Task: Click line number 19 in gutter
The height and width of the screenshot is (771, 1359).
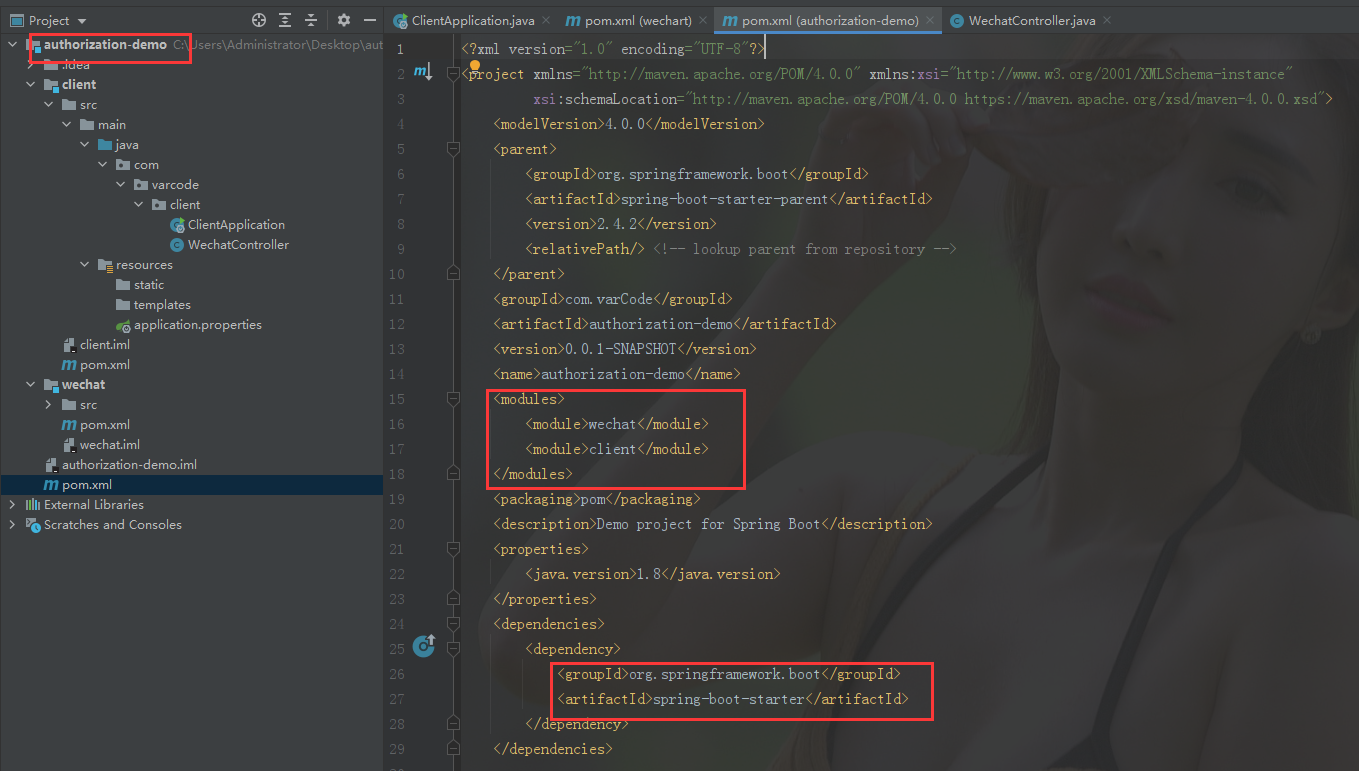Action: point(398,499)
